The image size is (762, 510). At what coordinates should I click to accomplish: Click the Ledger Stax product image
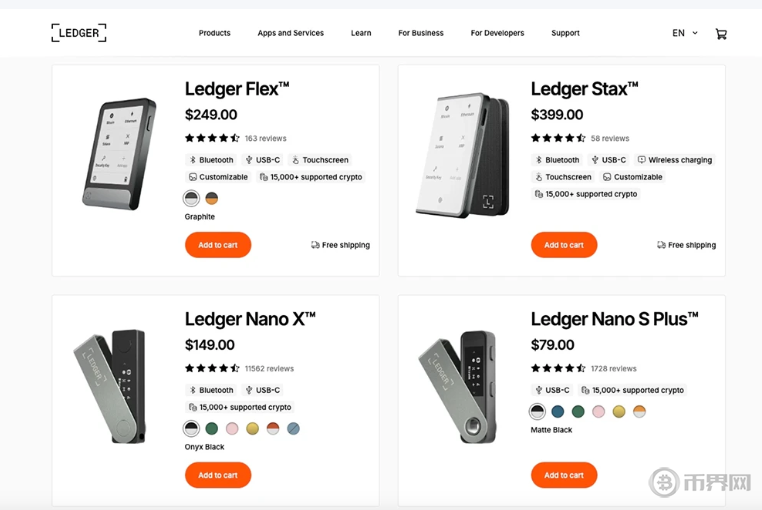click(462, 155)
